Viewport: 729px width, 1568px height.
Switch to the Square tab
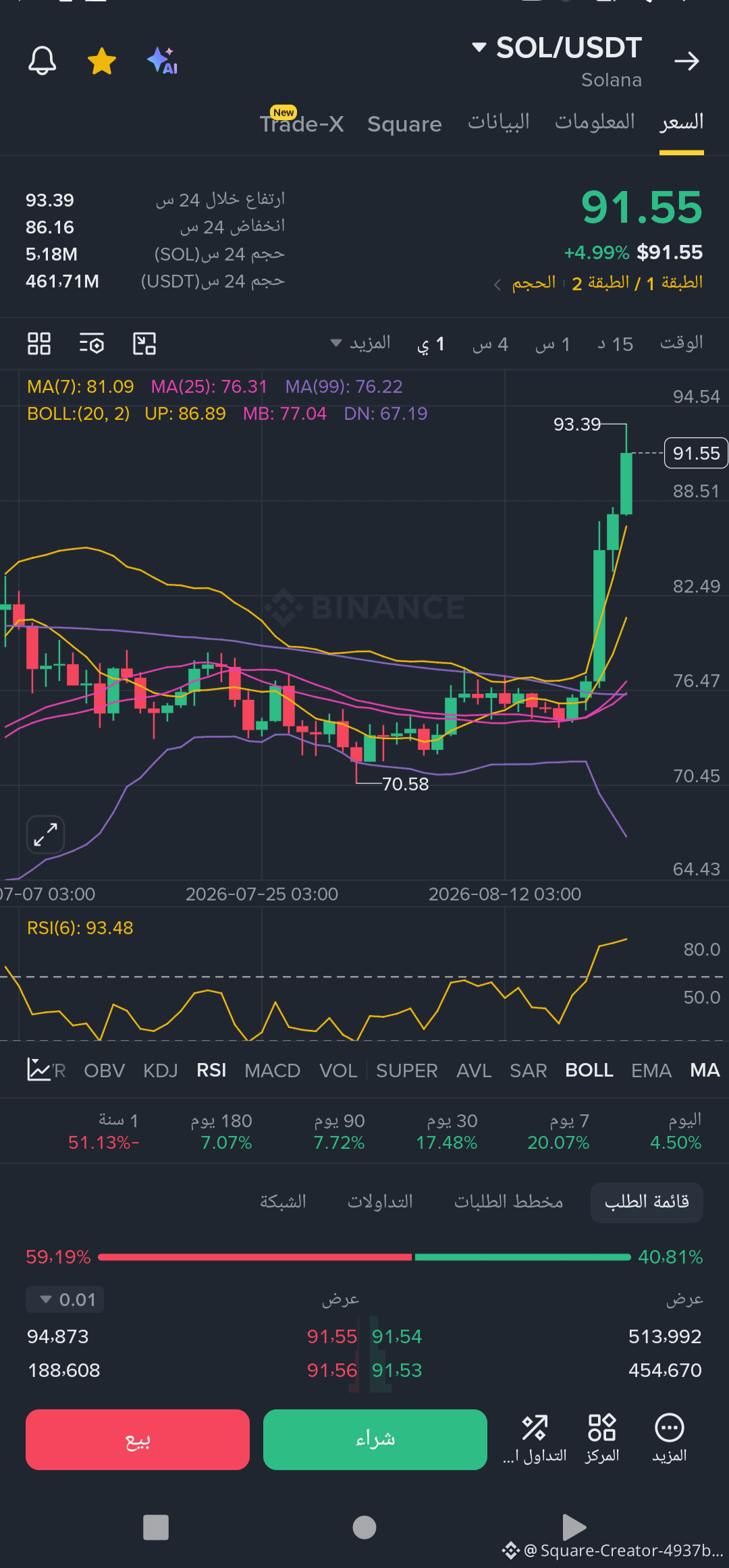pos(404,124)
